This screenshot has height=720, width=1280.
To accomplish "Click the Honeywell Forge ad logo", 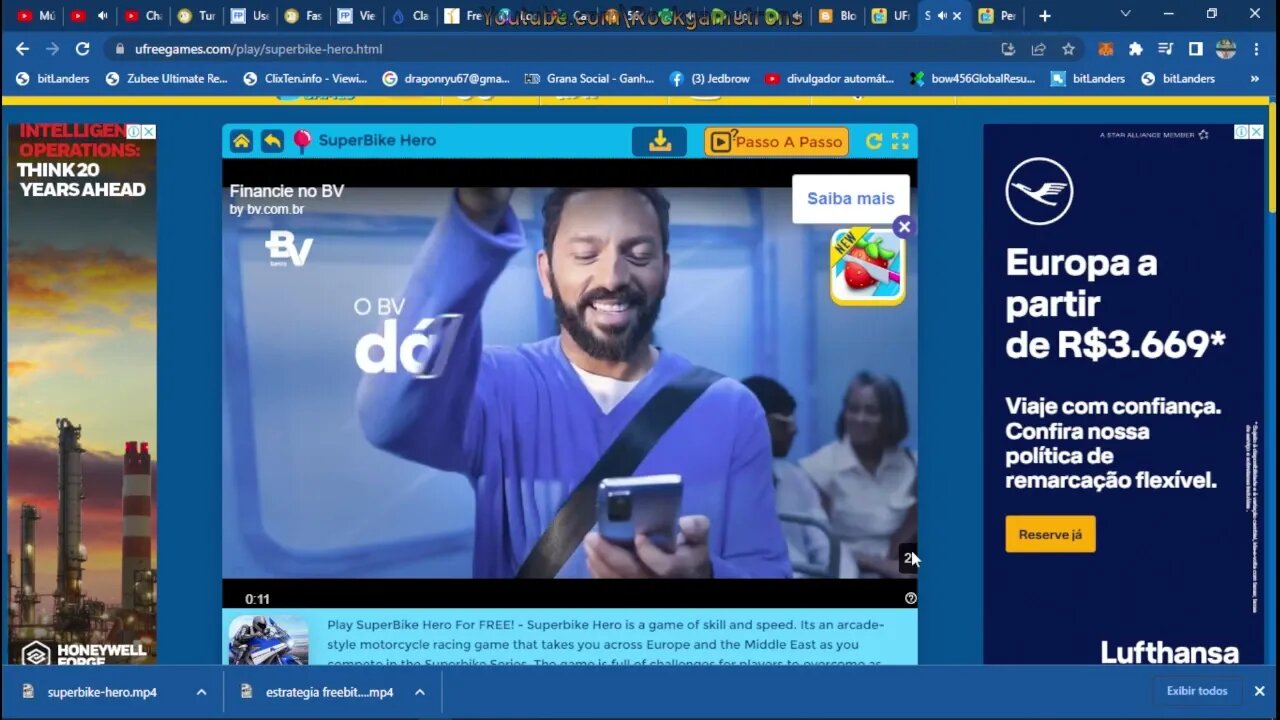I will click(x=84, y=654).
